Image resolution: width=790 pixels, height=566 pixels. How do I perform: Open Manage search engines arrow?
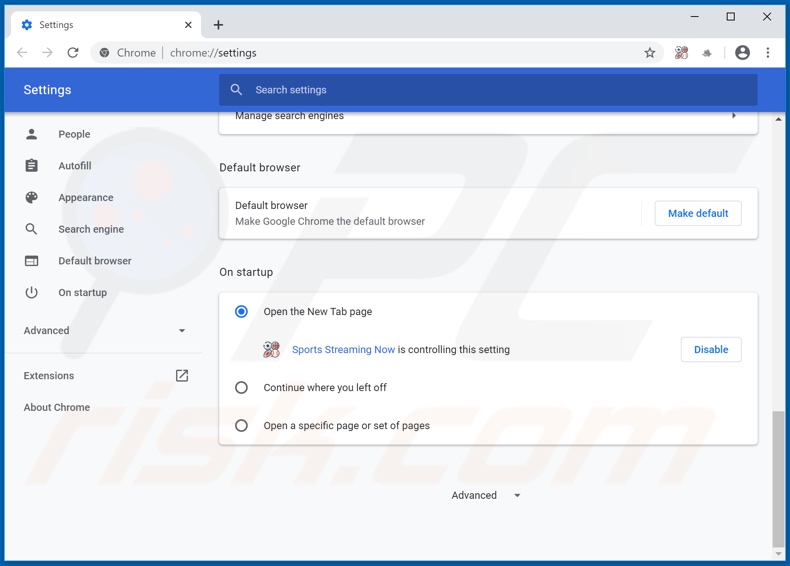pyautogui.click(x=734, y=116)
